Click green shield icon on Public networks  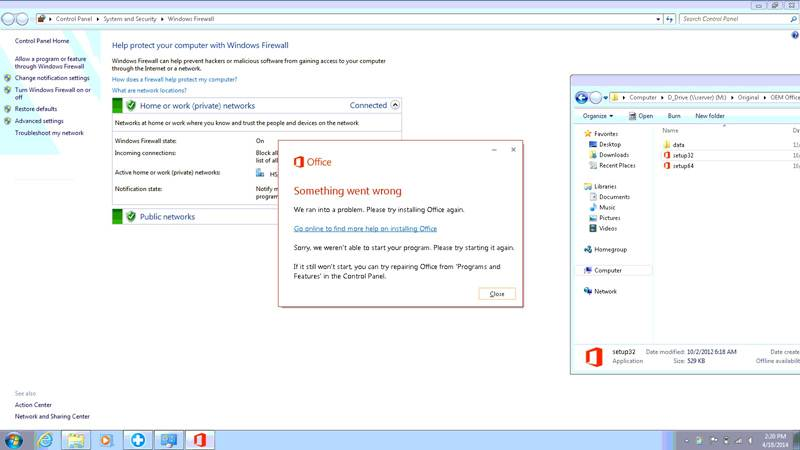(131, 217)
